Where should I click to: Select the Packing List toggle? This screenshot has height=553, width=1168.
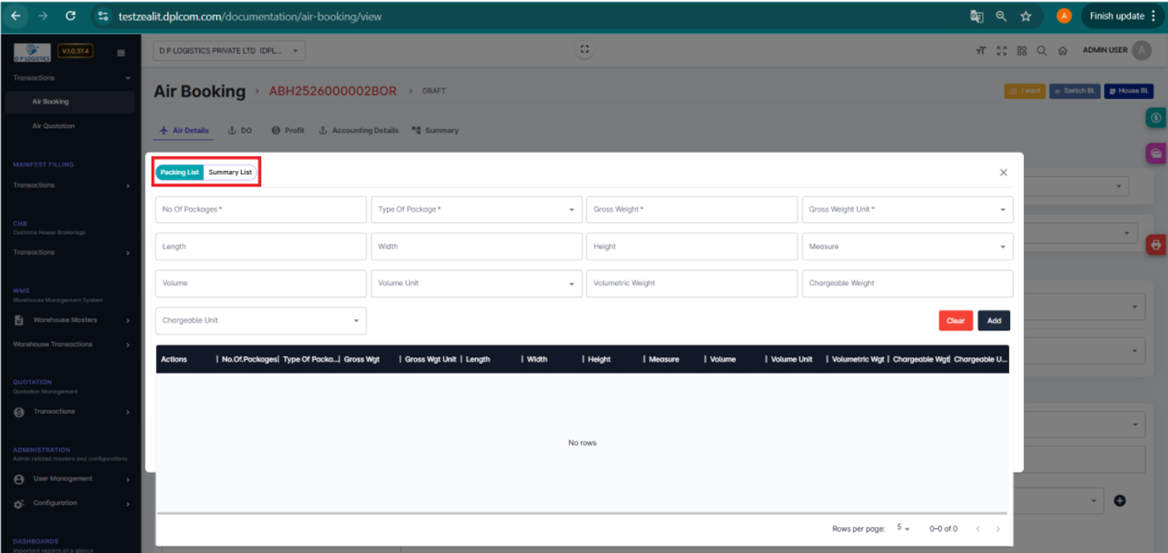click(180, 172)
